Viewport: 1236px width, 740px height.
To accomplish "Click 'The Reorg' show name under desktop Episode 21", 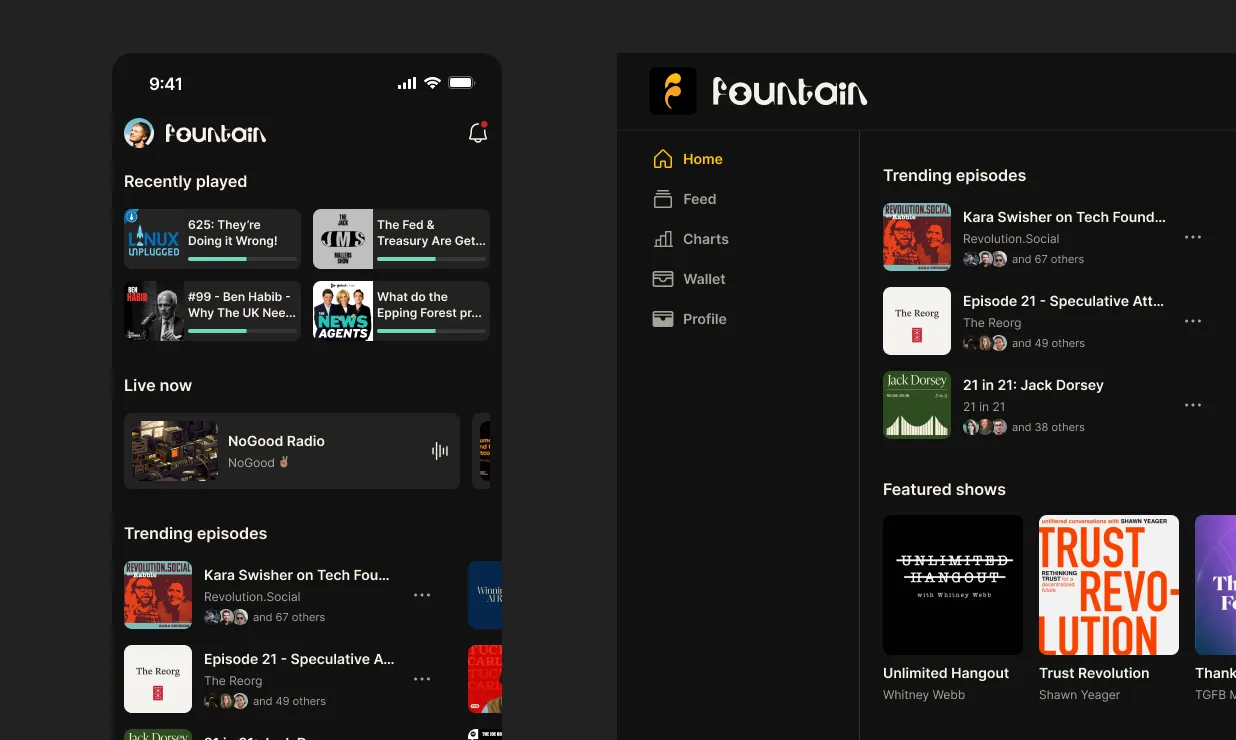I will [x=992, y=323].
